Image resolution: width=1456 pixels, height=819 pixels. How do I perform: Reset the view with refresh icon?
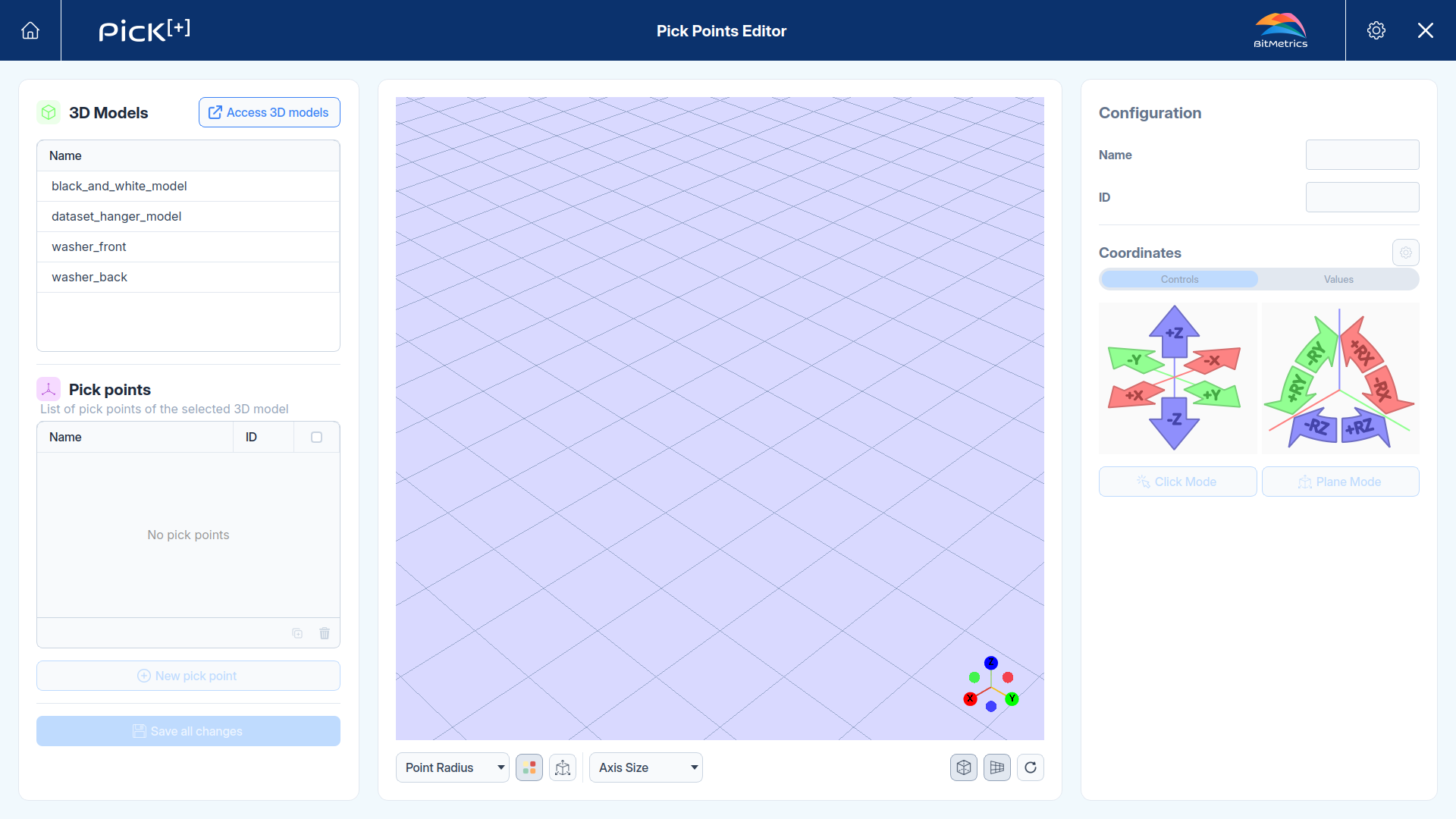[x=1031, y=767]
